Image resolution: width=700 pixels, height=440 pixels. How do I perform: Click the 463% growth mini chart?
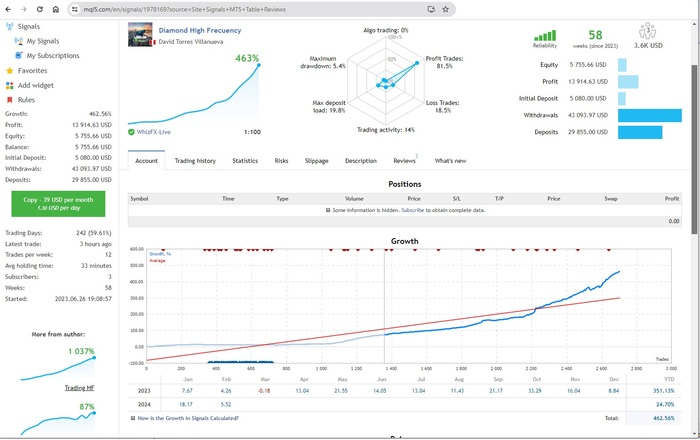coord(194,94)
